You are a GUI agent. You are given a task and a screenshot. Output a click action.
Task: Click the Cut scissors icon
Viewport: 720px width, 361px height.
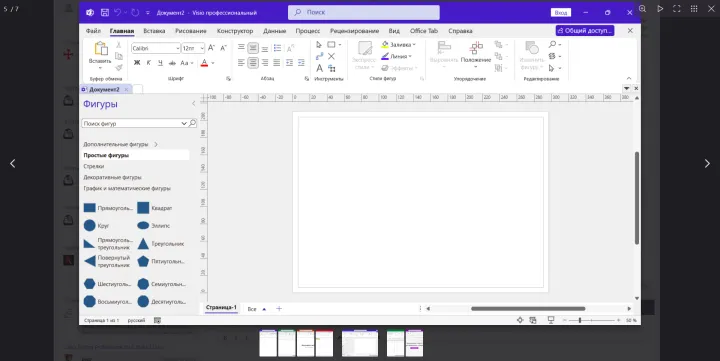pos(118,45)
